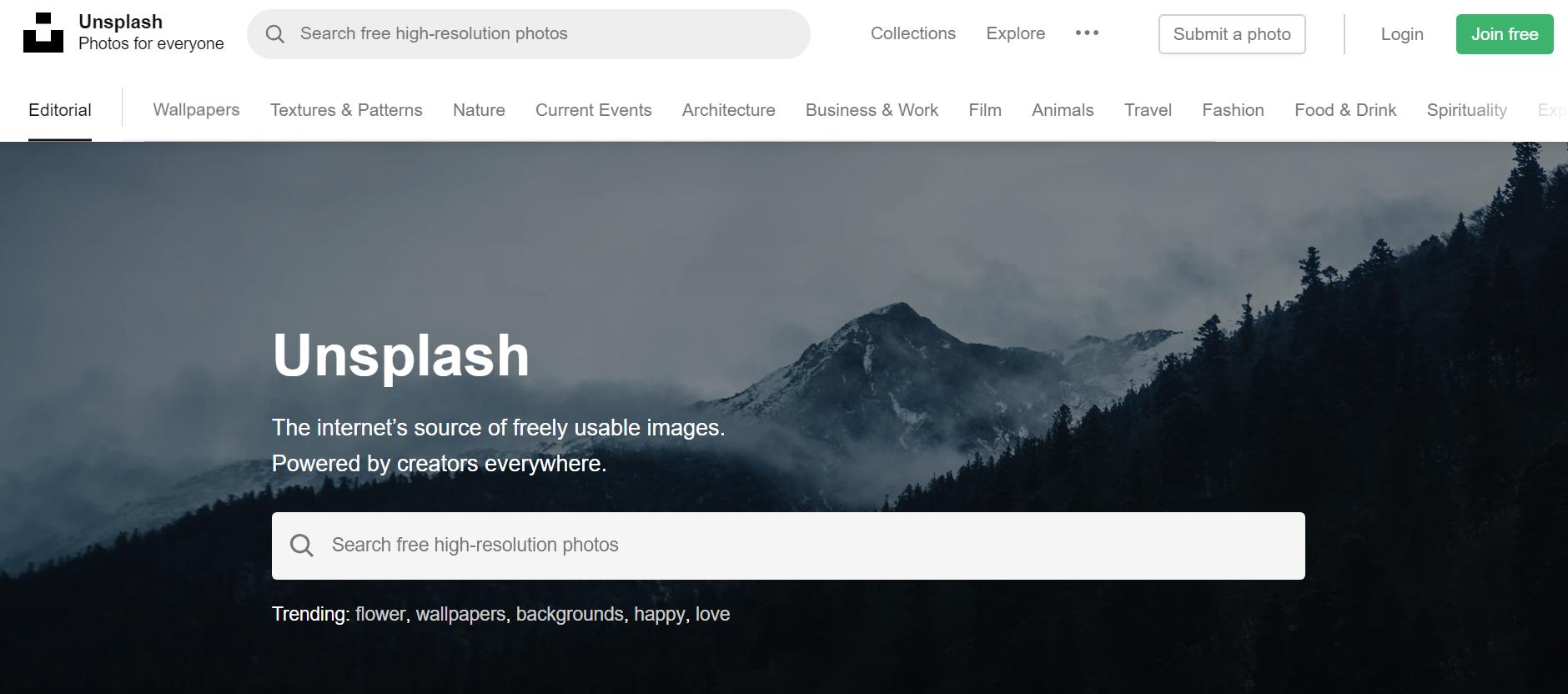Viewport: 1568px width, 694px height.
Task: Switch to the Wallpapers category
Action: point(196,110)
